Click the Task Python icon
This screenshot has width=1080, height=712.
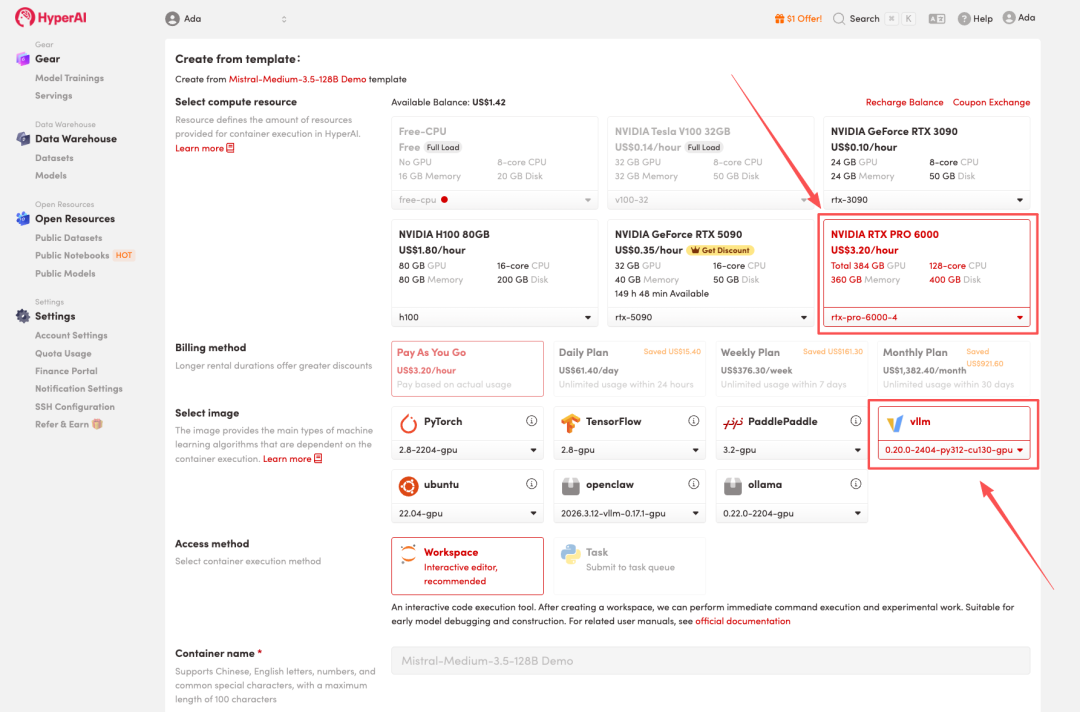[570, 554]
